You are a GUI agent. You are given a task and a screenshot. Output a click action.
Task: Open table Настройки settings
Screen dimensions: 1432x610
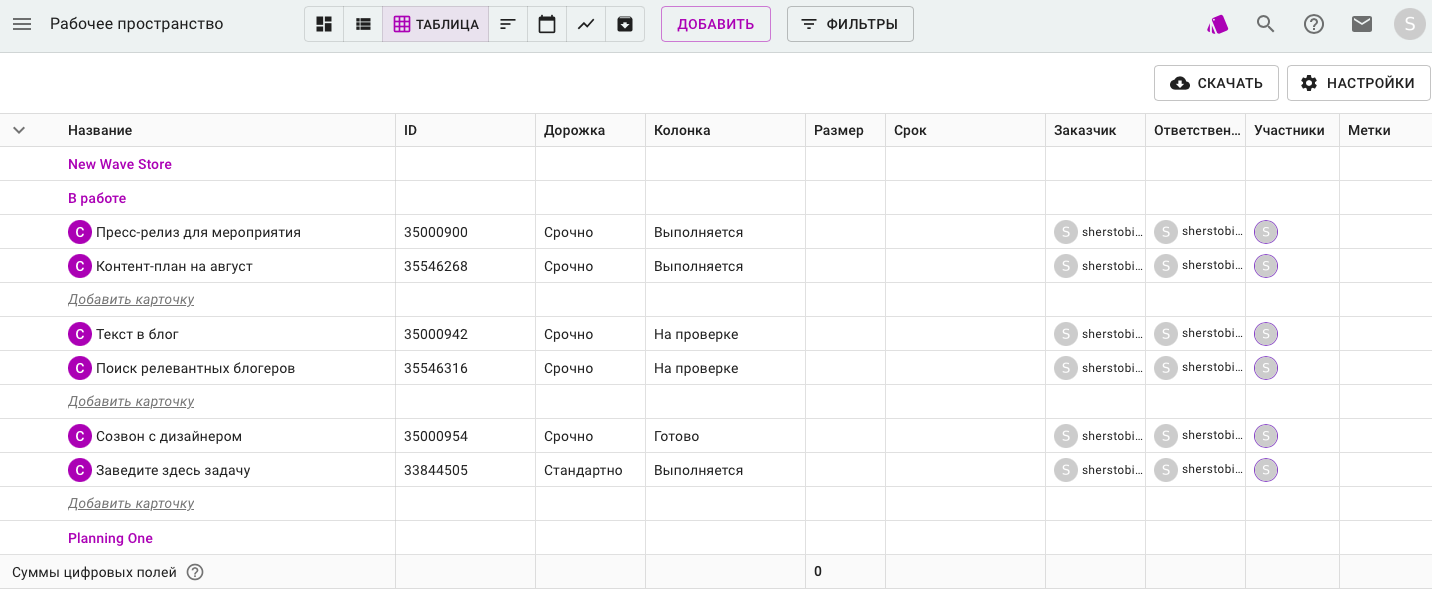coord(1358,83)
